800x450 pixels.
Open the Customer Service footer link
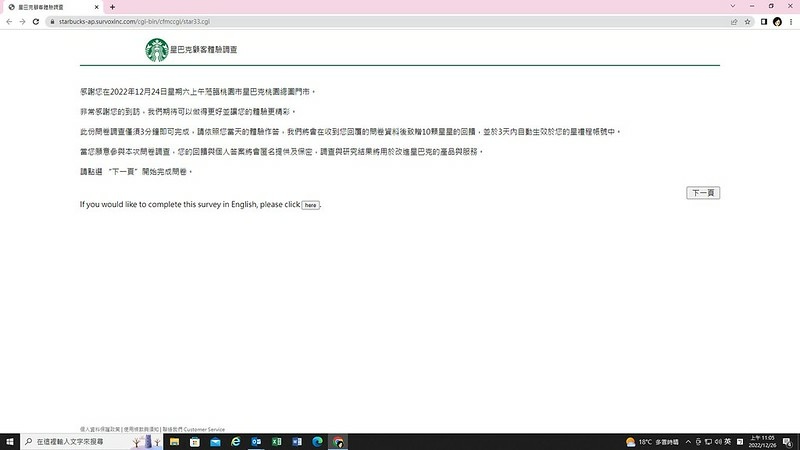pyautogui.click(x=193, y=429)
